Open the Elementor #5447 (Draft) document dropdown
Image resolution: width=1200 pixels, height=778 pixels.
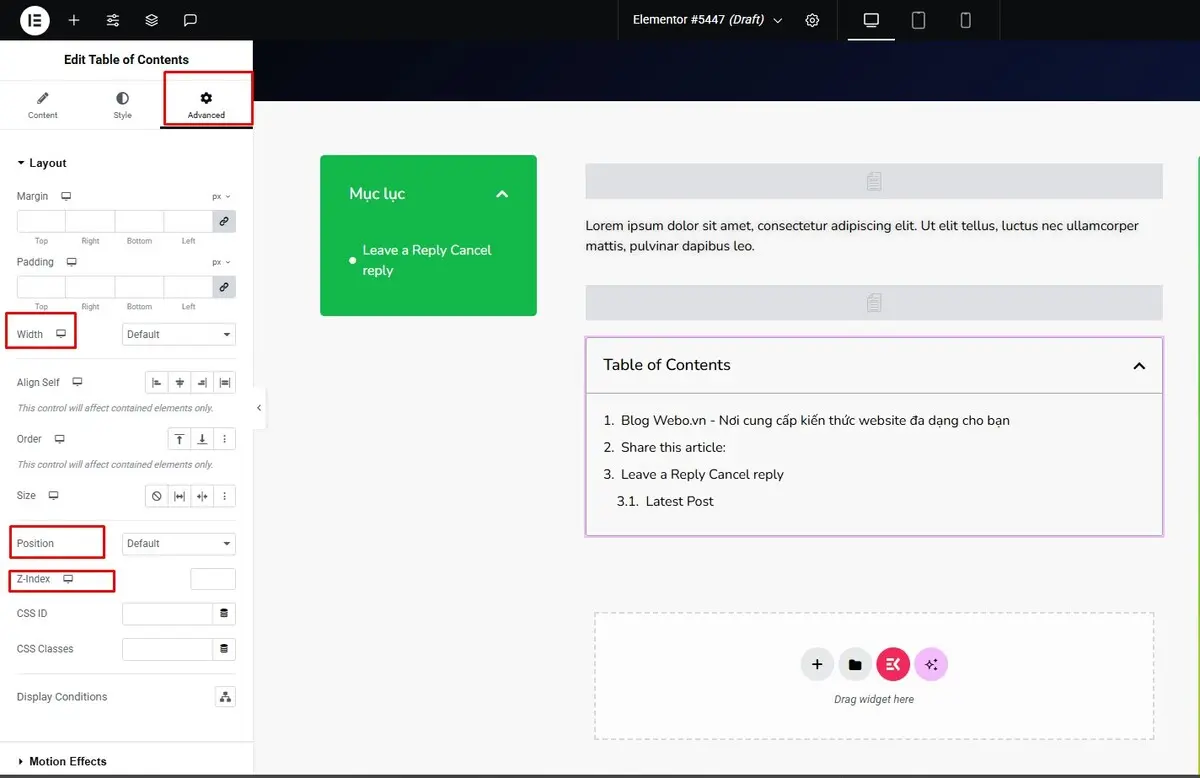[707, 20]
